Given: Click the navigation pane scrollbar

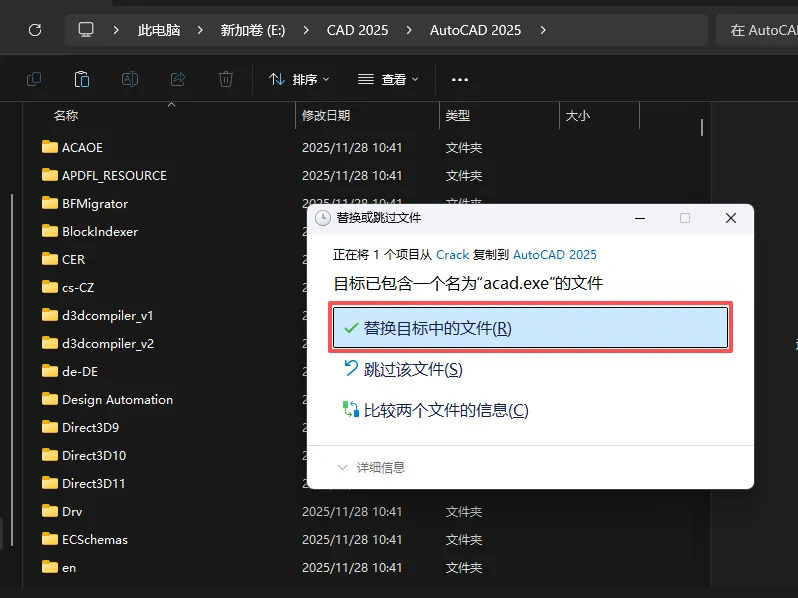Looking at the screenshot, I should (x=12, y=369).
